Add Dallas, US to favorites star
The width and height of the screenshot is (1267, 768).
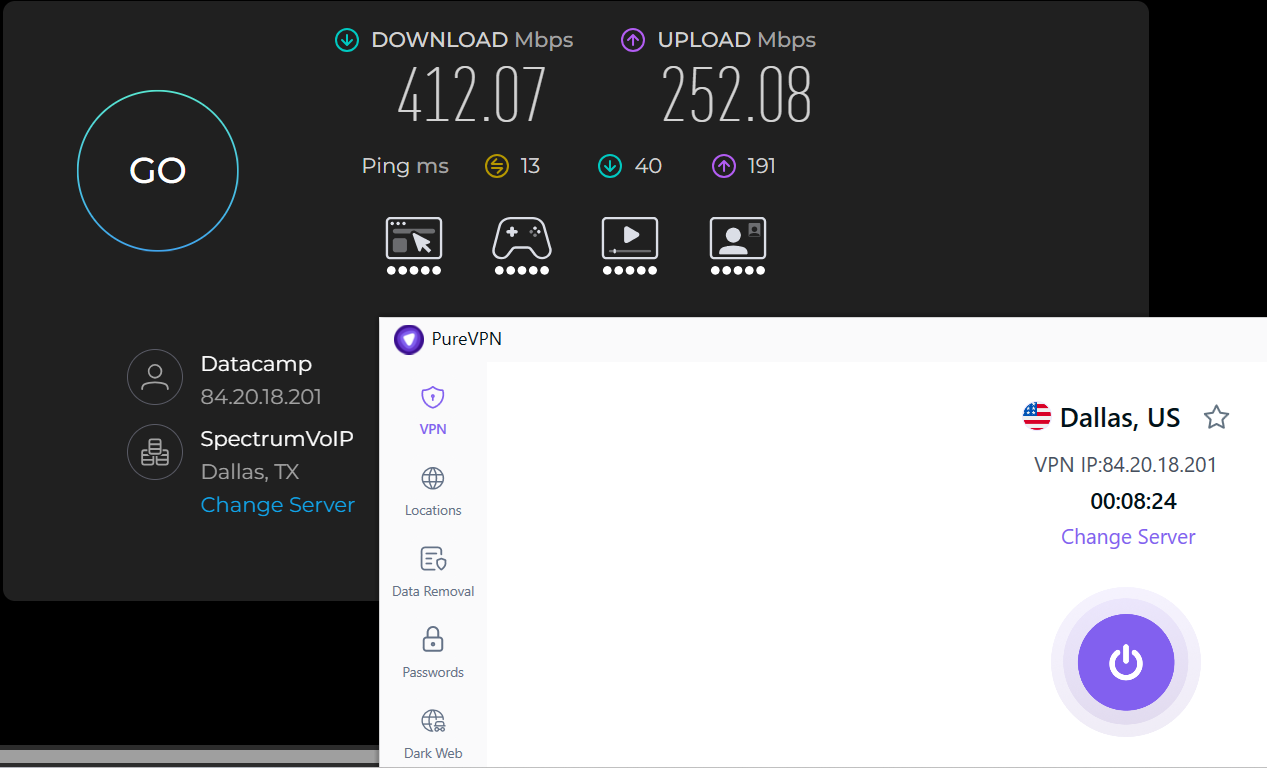pyautogui.click(x=1216, y=417)
